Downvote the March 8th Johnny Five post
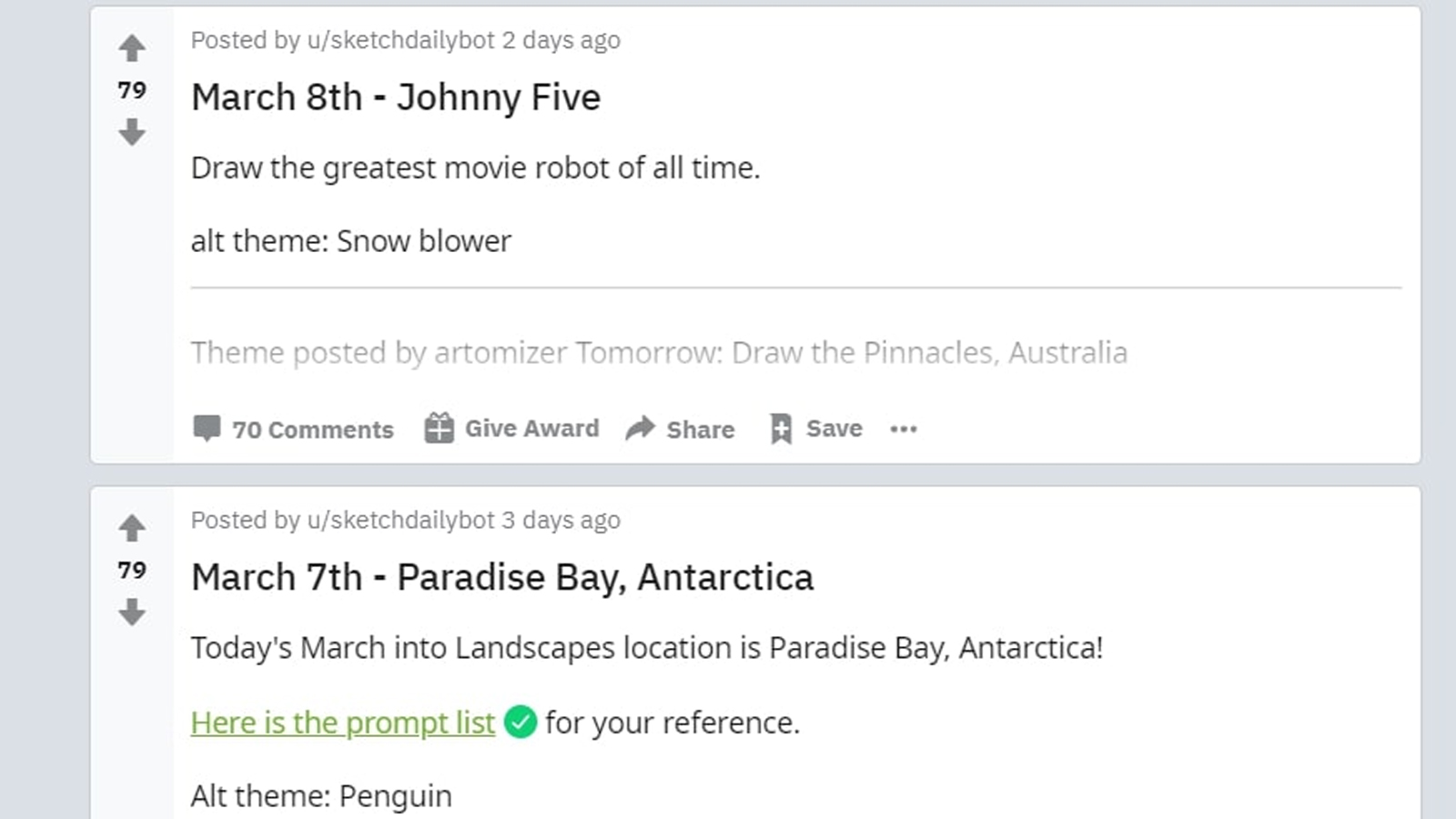1456x819 pixels. coord(132,132)
